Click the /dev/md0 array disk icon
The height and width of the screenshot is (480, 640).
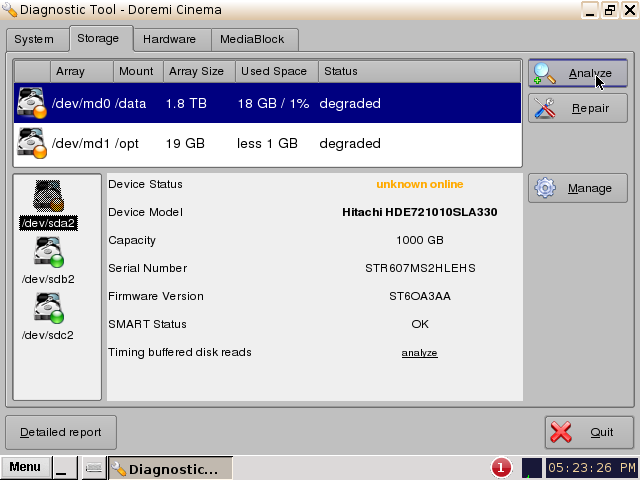(x=31, y=103)
